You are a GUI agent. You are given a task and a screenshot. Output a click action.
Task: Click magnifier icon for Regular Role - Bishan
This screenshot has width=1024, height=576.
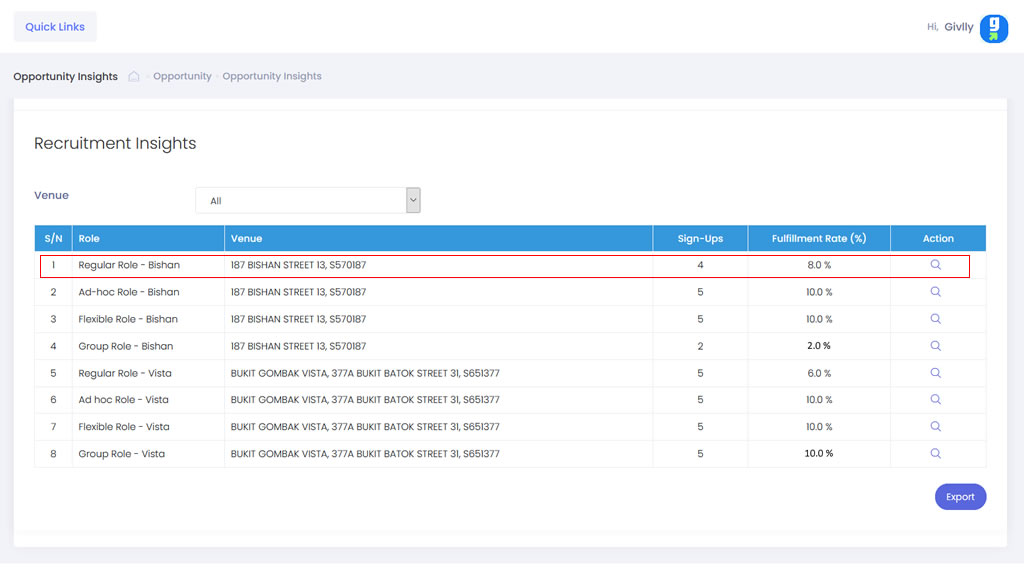click(935, 265)
